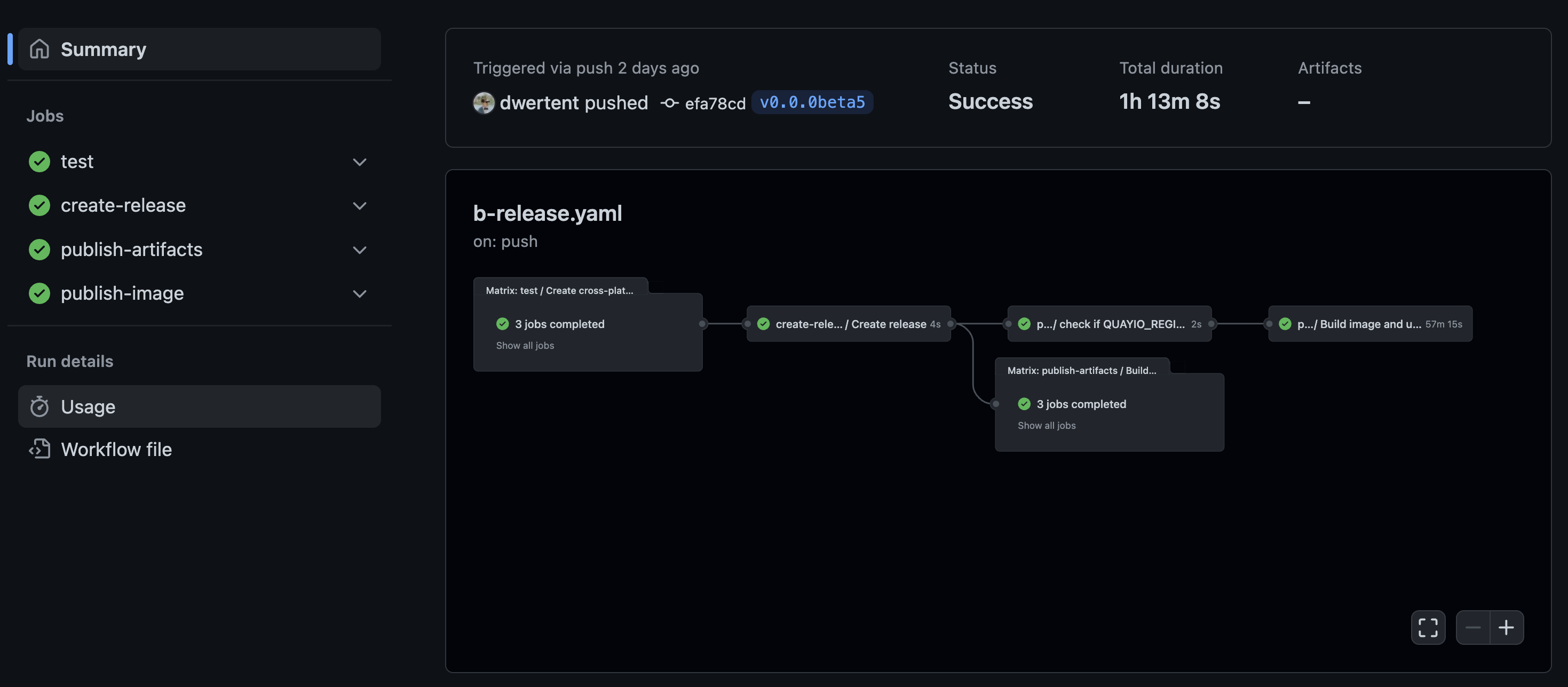Viewport: 1568px width, 687px height.
Task: Click the commit icon beside efa78cd
Action: [670, 103]
